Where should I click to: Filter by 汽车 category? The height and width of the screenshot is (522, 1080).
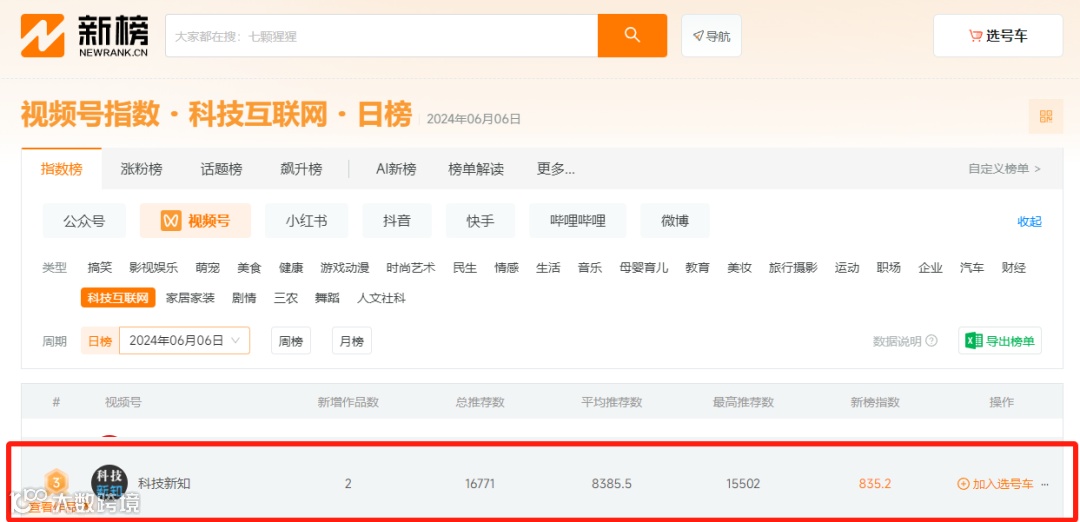[972, 268]
